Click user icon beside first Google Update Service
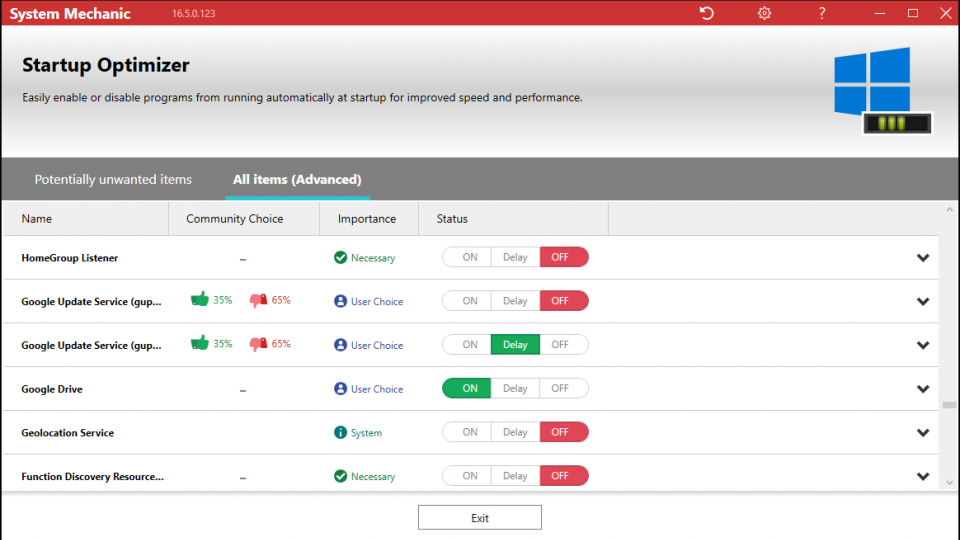 pos(340,301)
